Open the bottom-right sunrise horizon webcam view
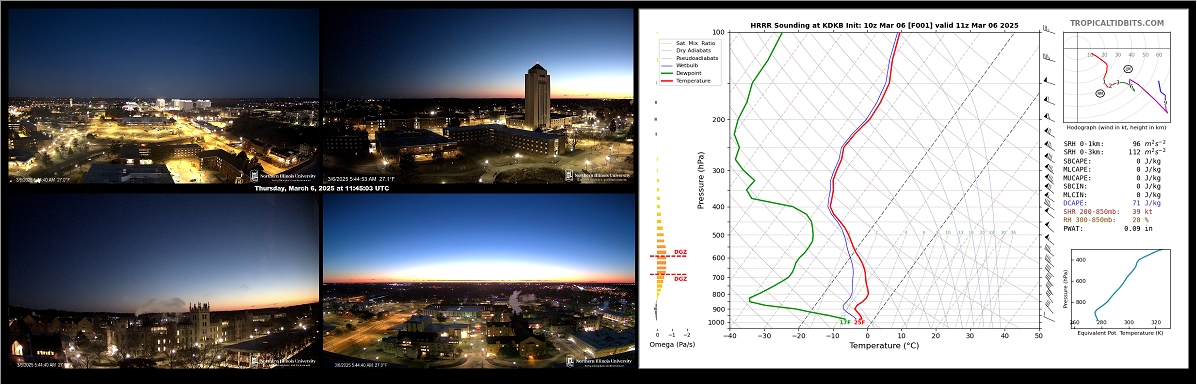The image size is (1197, 385). pos(479,281)
